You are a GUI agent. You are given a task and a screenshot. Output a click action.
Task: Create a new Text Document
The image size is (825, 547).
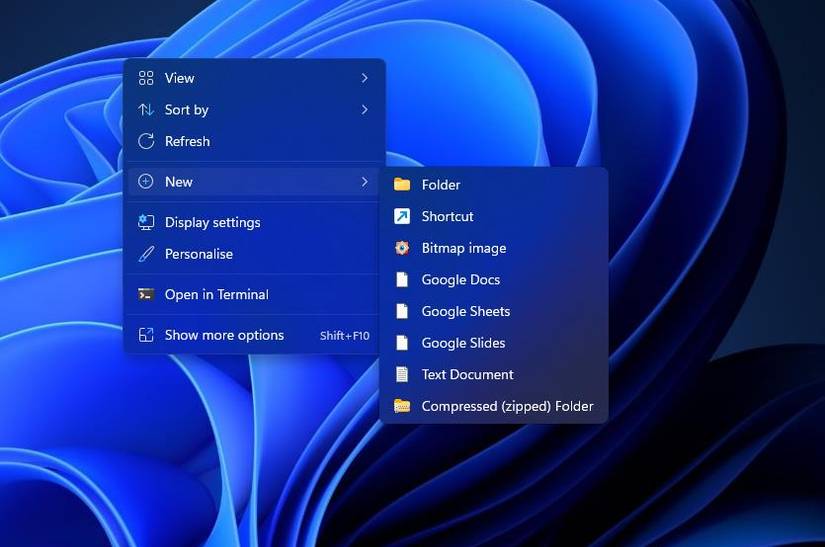[494, 374]
